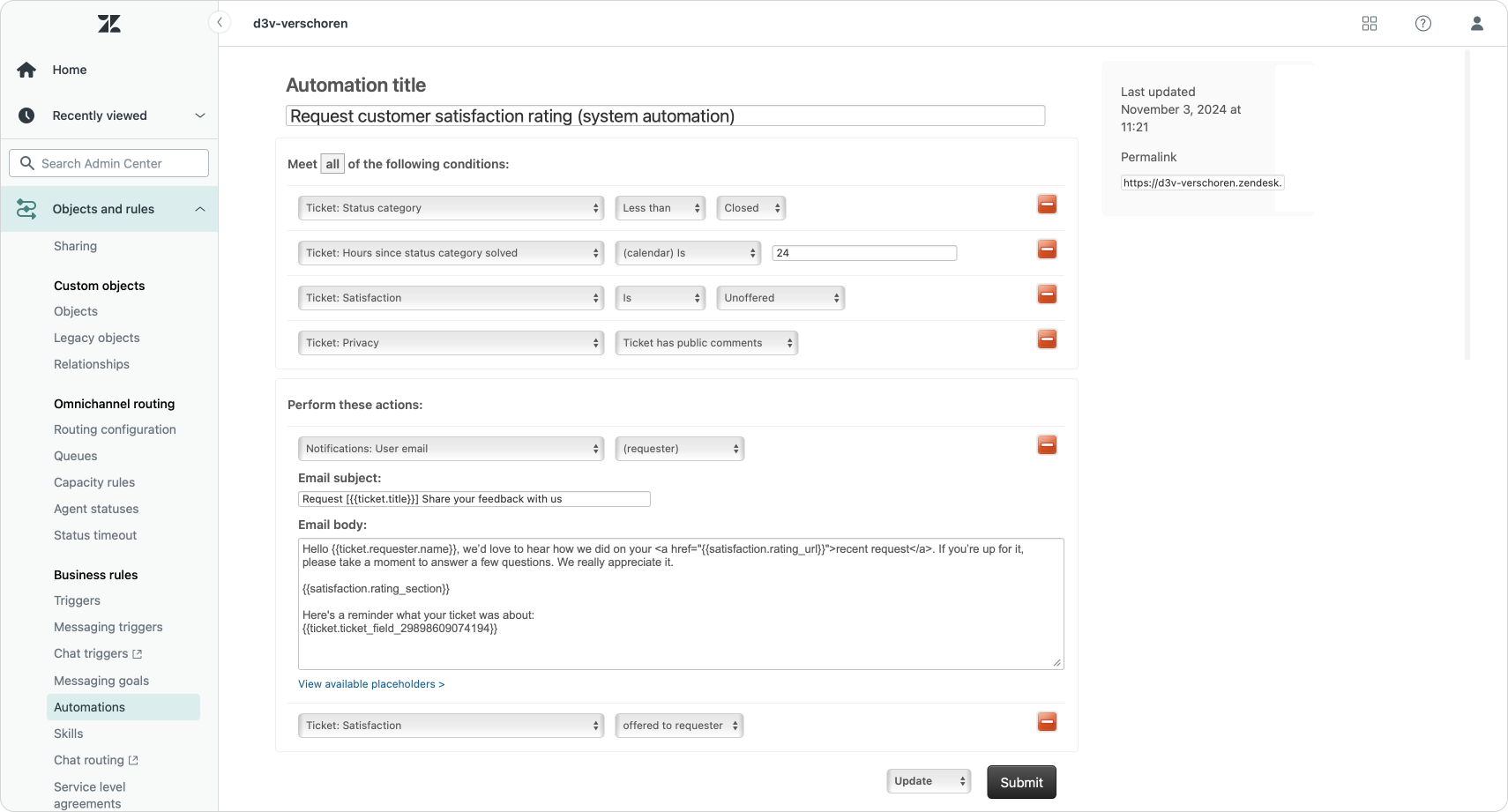Collapse the sidebar with the chevron button
This screenshot has height=812, width=1508.
click(220, 23)
